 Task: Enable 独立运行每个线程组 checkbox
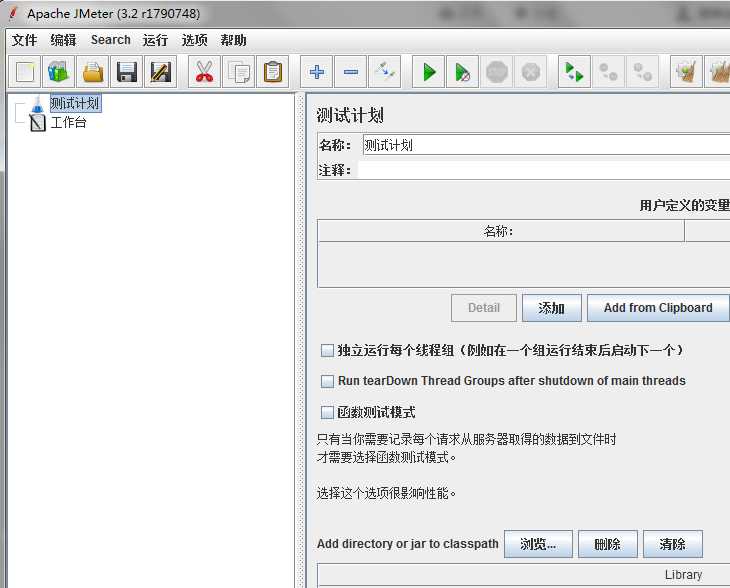(327, 350)
